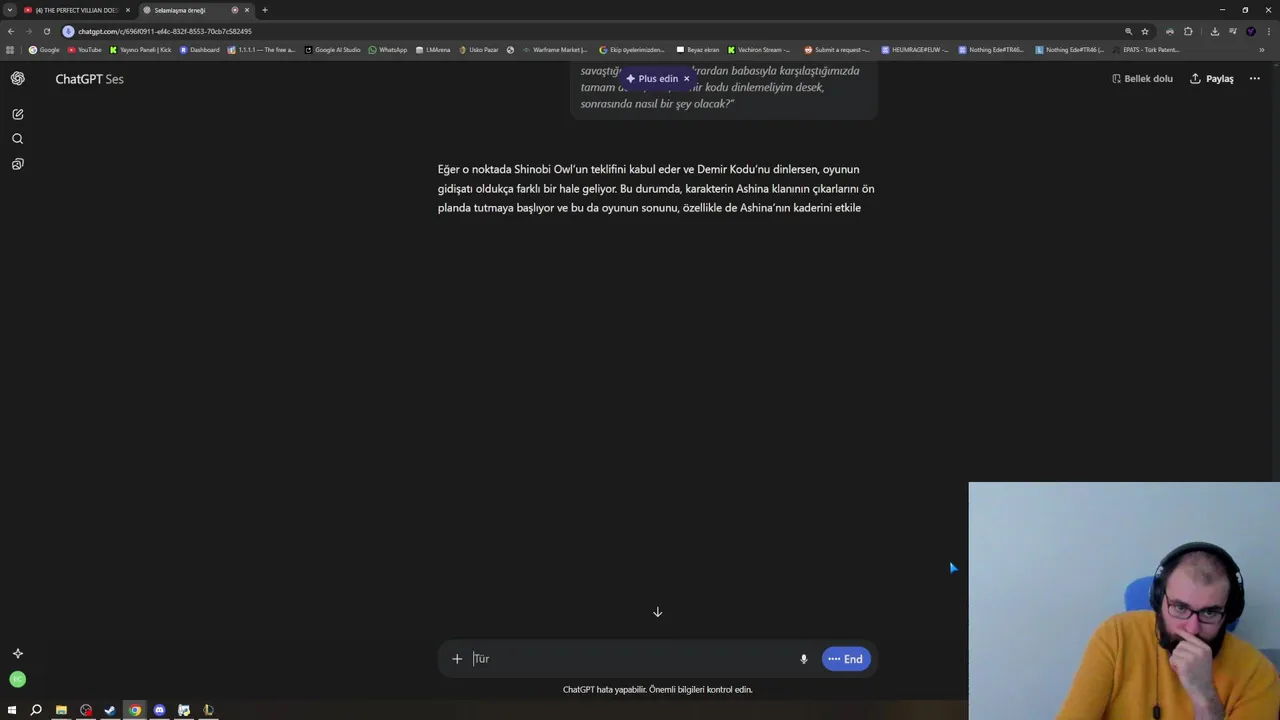This screenshot has width=1280, height=720.
Task: Open search chats in sidebar
Action: coord(17,139)
